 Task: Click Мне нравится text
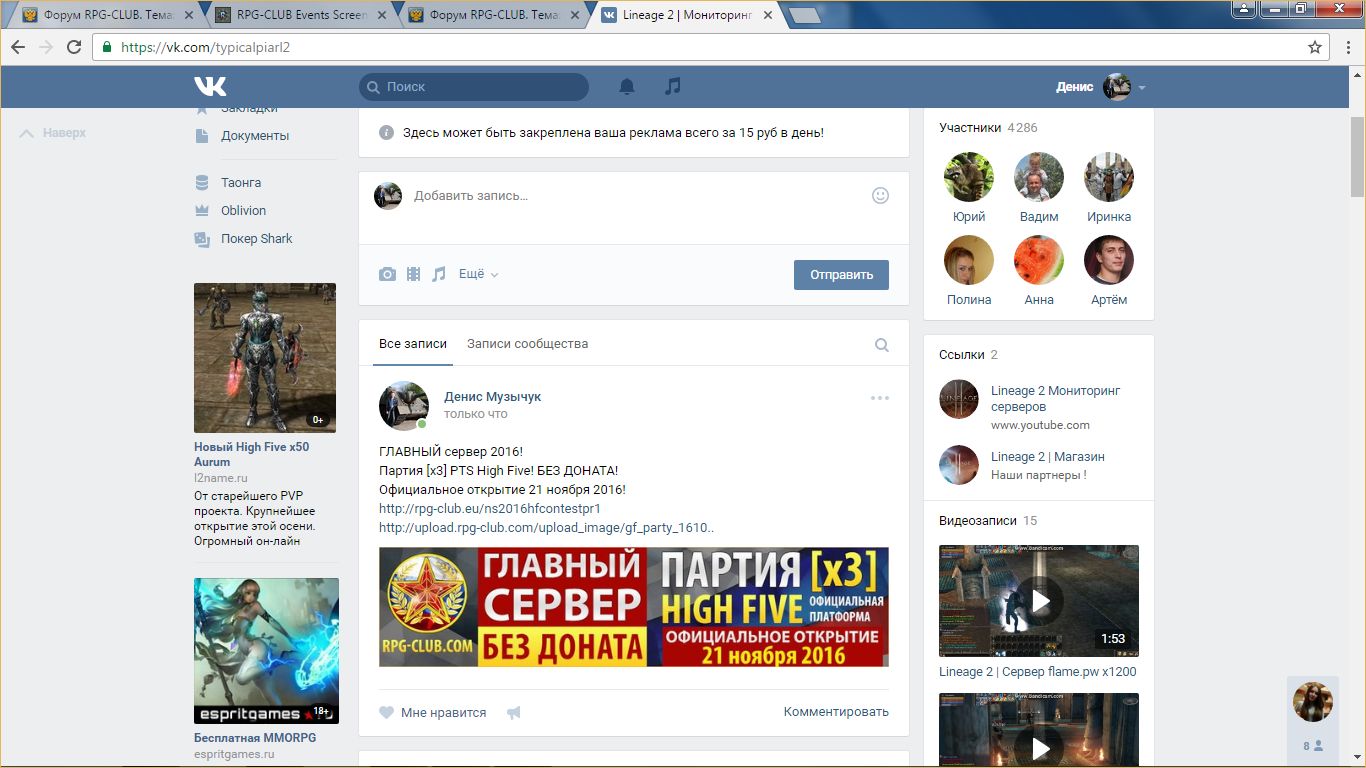443,713
